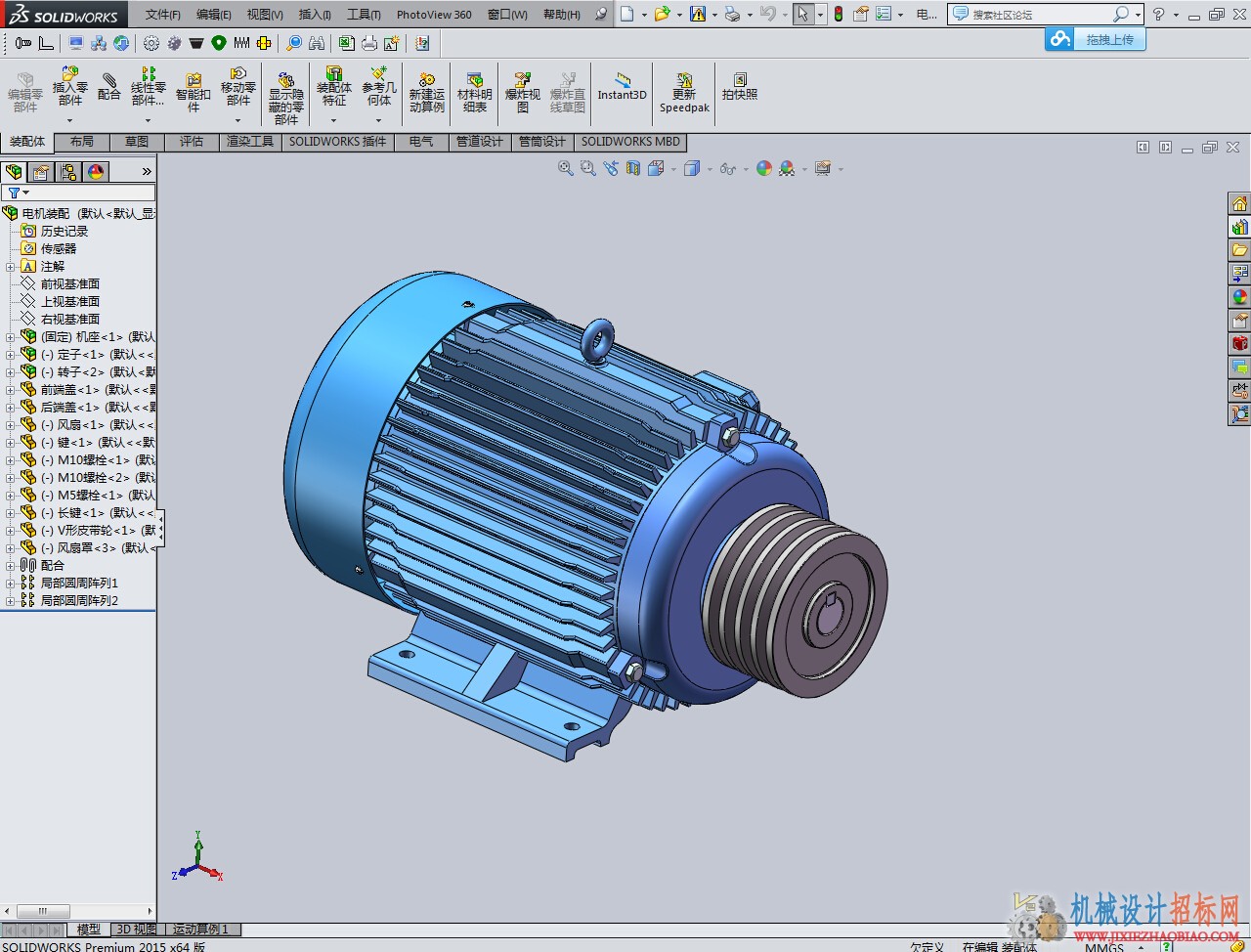Screen dimensions: 1251x952
Task: Expand the (固定) 机座<1> component
Action: (x=11, y=337)
